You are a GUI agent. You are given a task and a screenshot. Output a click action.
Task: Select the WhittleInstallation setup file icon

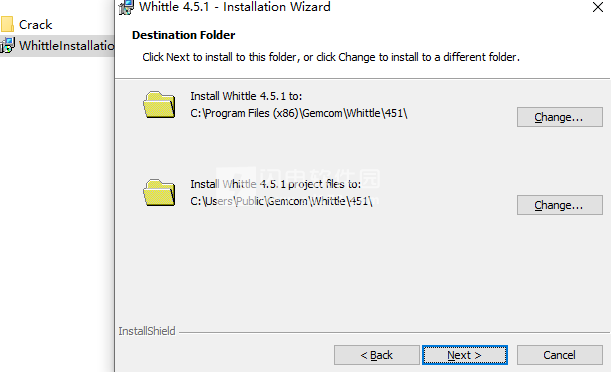pos(7,46)
